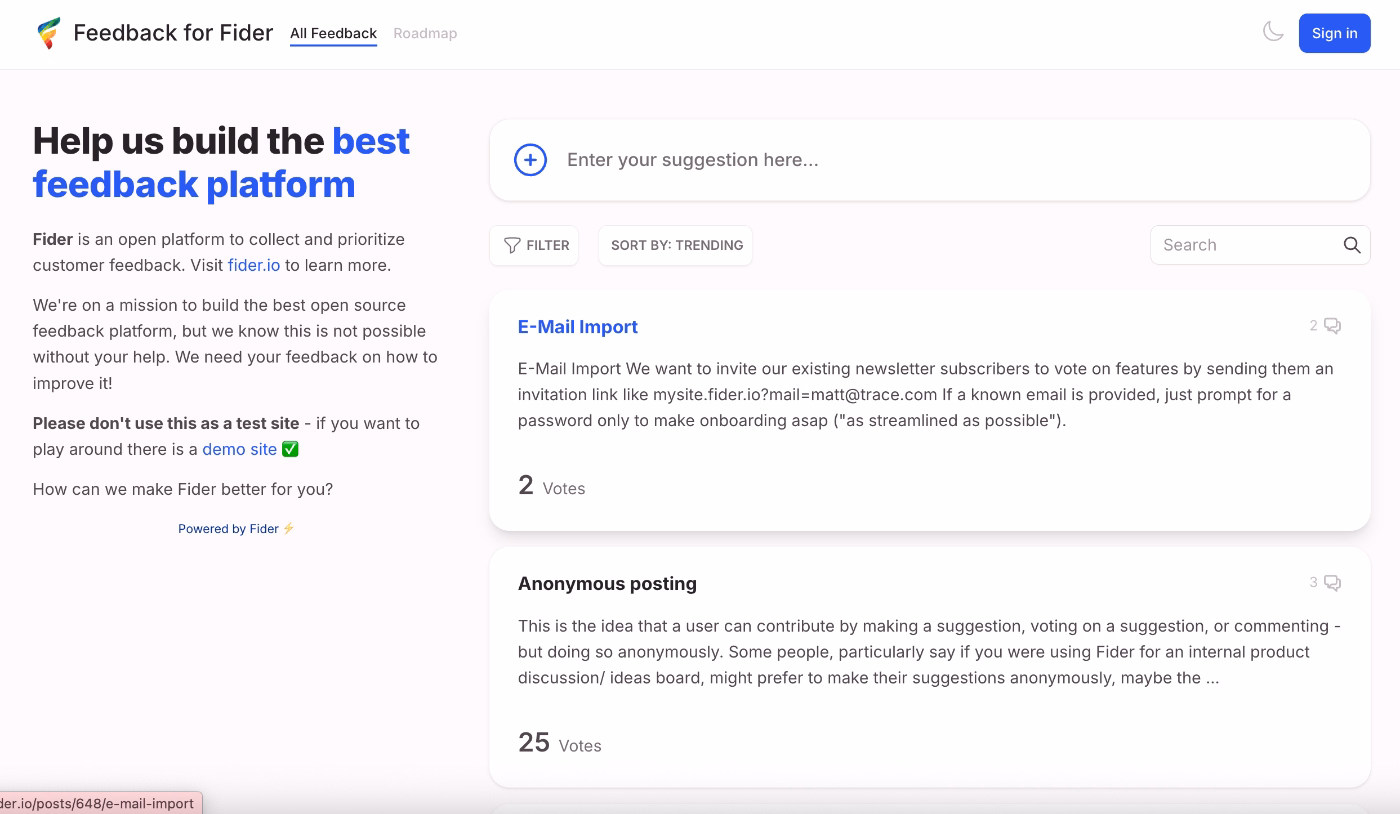Click the E-Mail Import description text
Screen dimensions: 1400x814
[x=926, y=395]
